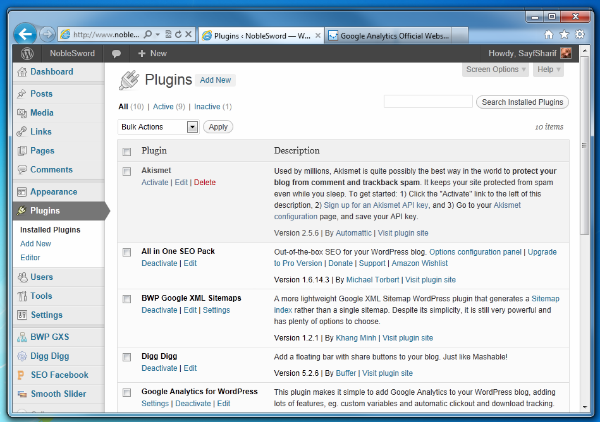Click the Apply button
Screen dimensions: 600x422
218,127
